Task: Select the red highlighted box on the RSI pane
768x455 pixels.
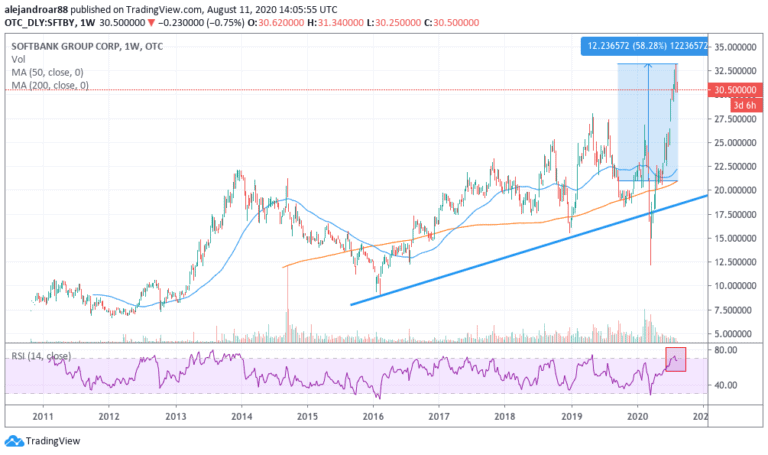Action: click(675, 360)
